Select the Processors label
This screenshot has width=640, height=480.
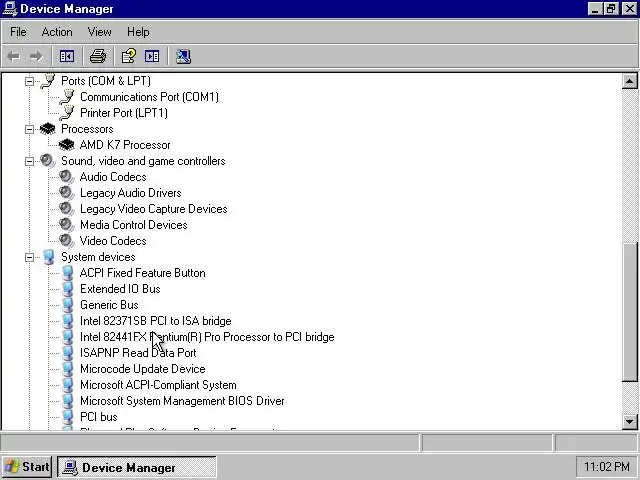pyautogui.click(x=87, y=129)
